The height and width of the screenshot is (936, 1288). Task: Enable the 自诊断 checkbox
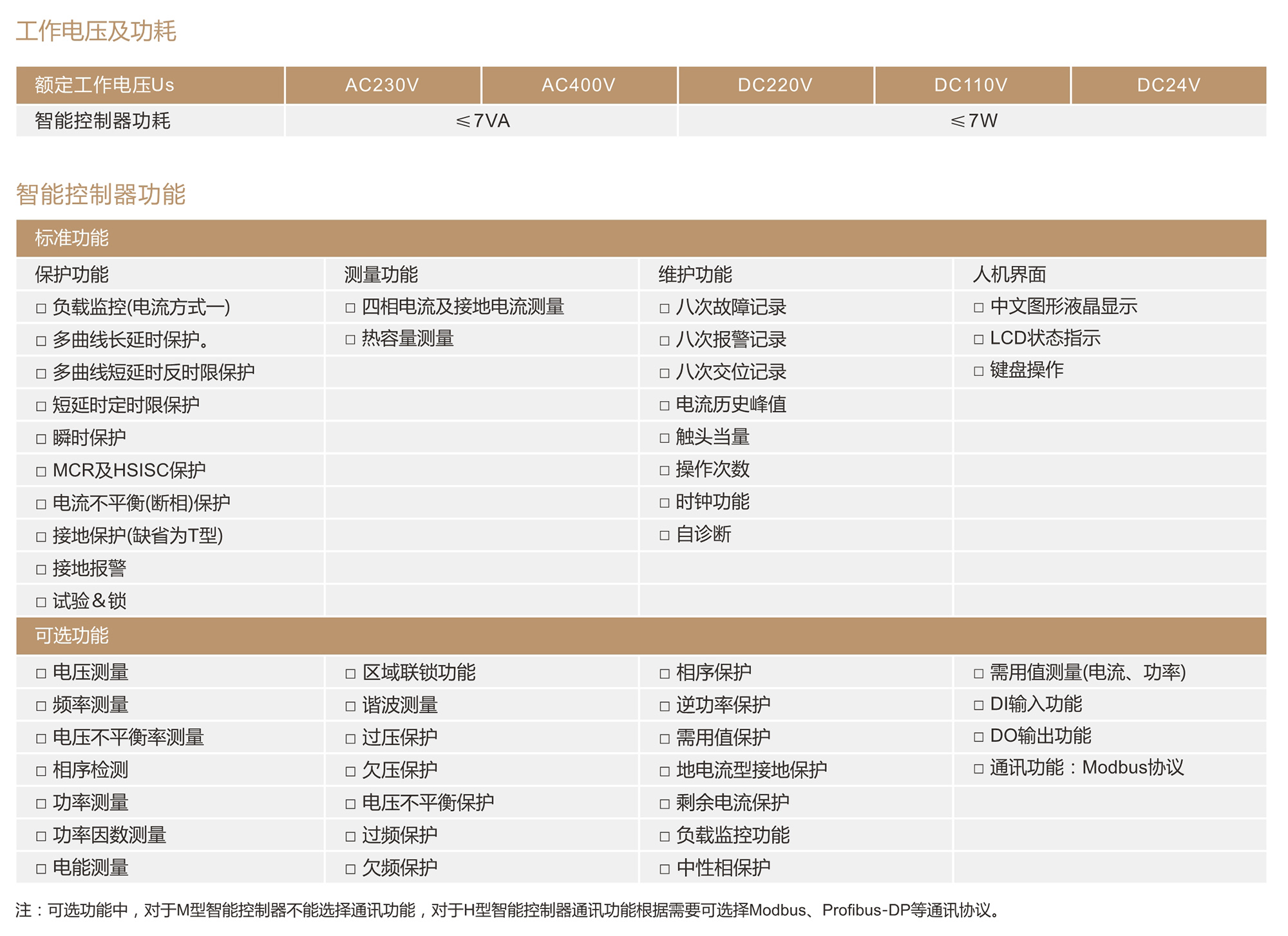665,535
